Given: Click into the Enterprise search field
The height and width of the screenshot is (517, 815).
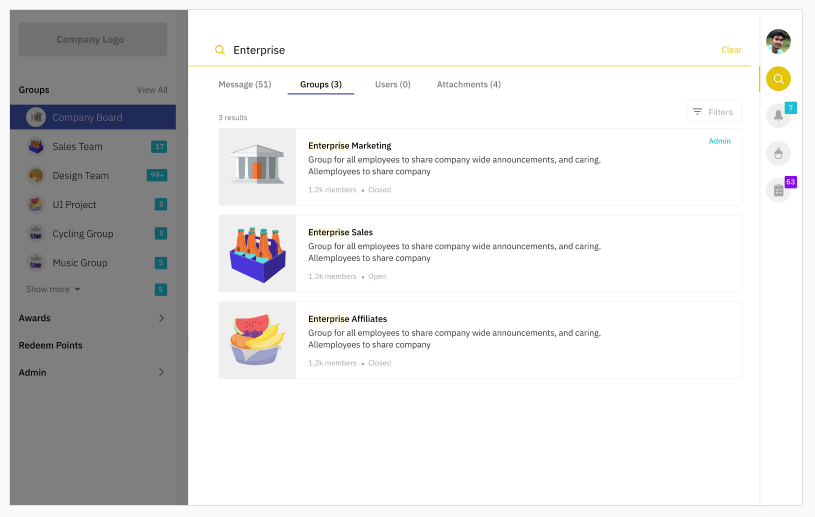Looking at the screenshot, I should click(x=468, y=50).
